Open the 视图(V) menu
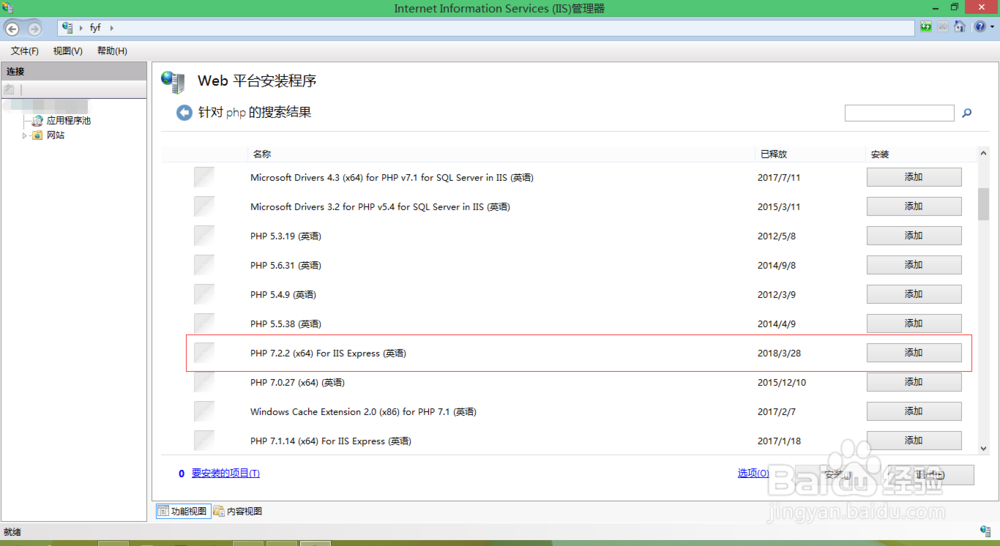Image resolution: width=1000 pixels, height=546 pixels. coord(68,51)
